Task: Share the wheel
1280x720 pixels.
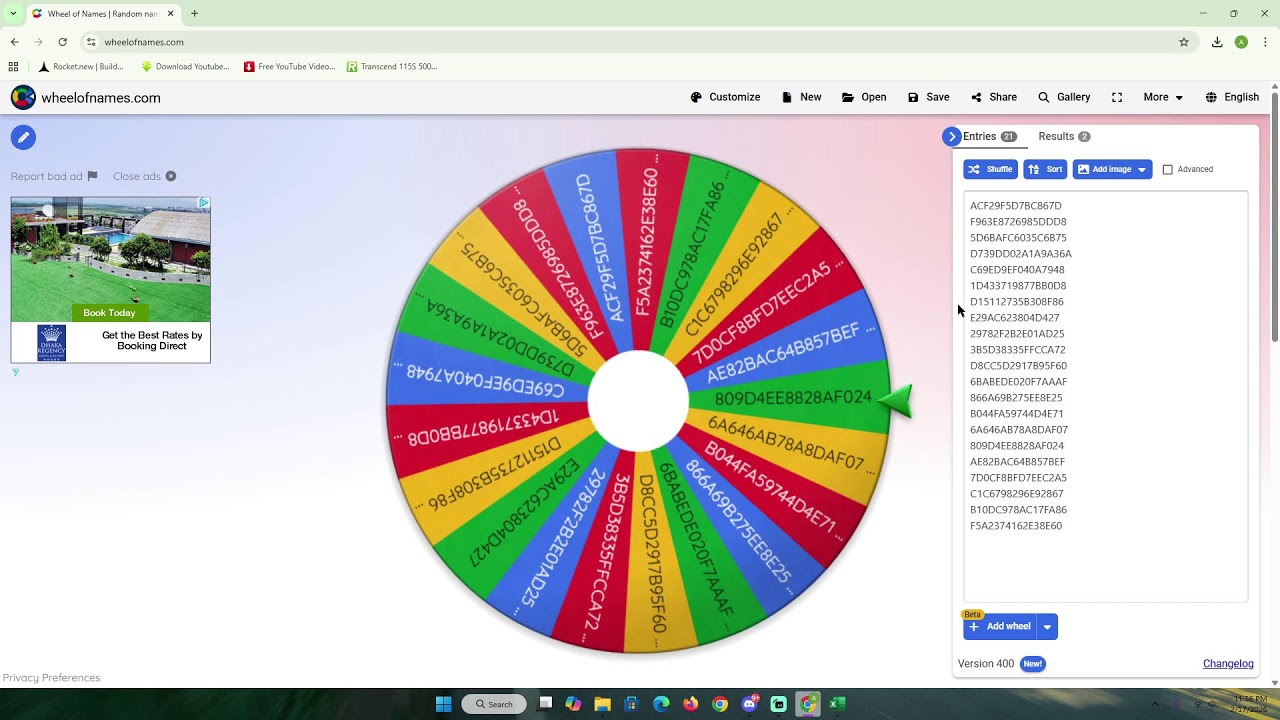Action: pos(993,97)
